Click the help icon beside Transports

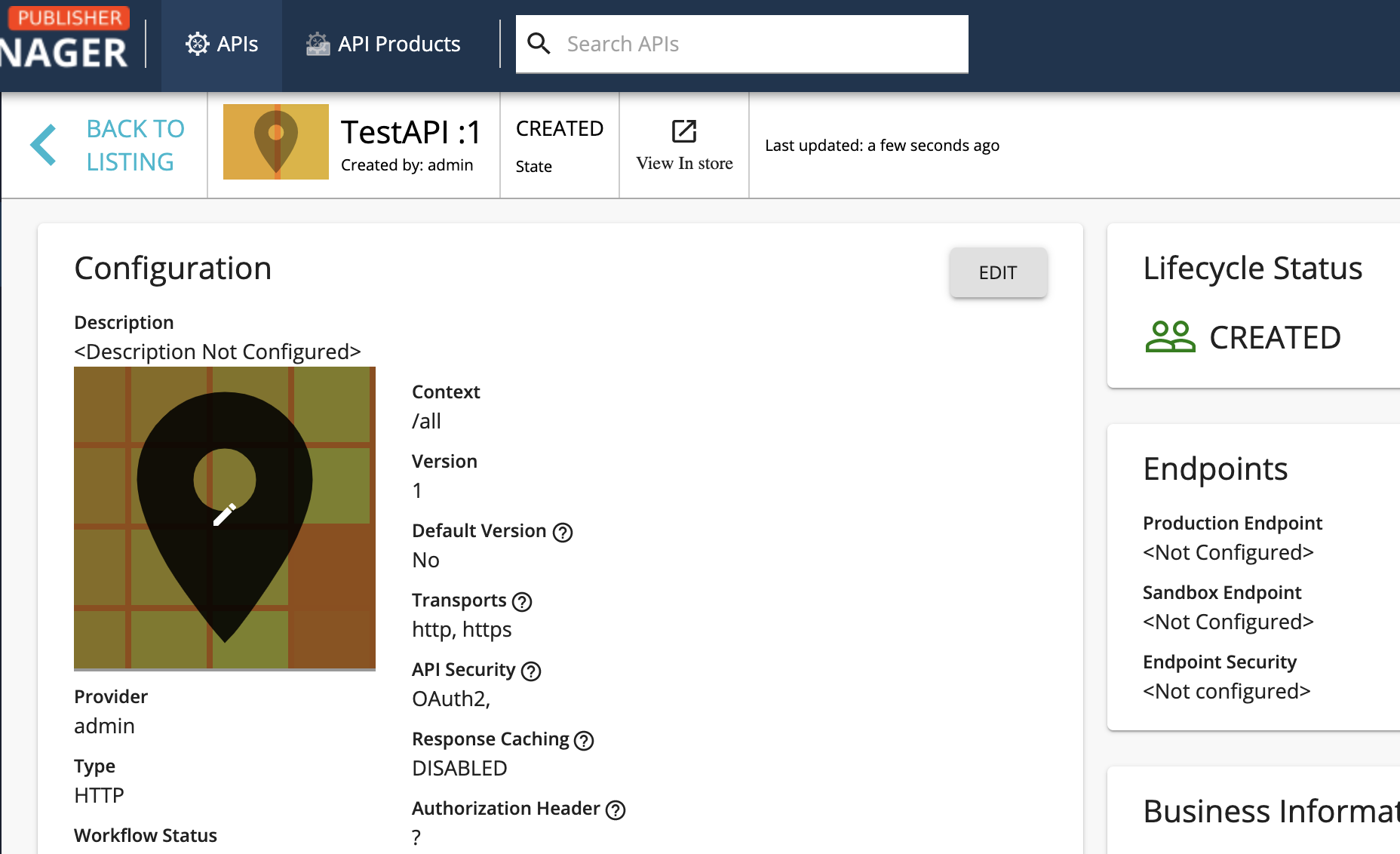click(x=522, y=602)
